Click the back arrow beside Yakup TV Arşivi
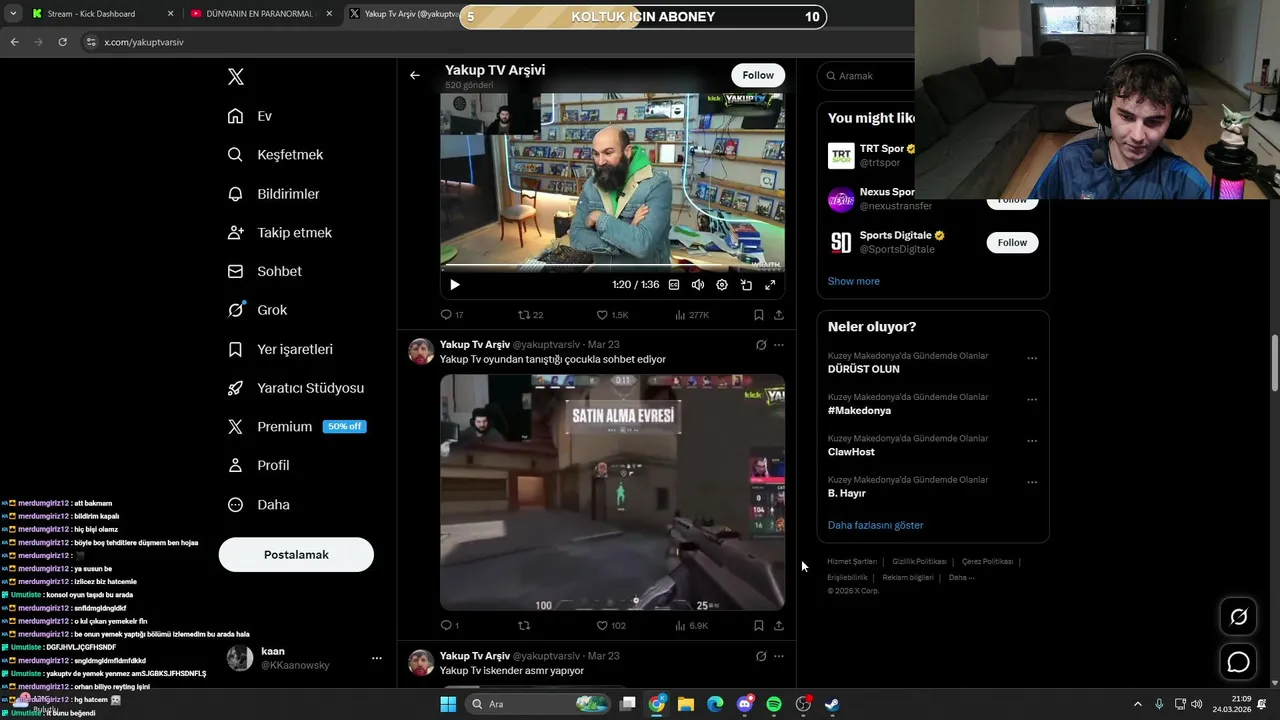 (414, 75)
